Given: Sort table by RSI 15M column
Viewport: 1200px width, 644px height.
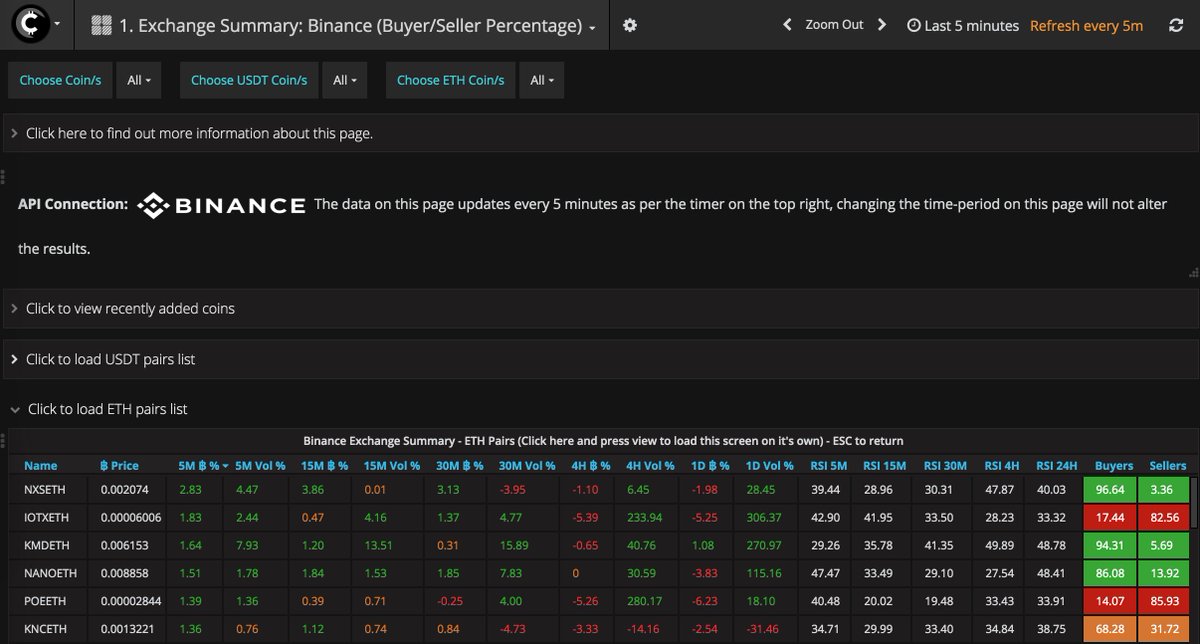Looking at the screenshot, I should [886, 465].
